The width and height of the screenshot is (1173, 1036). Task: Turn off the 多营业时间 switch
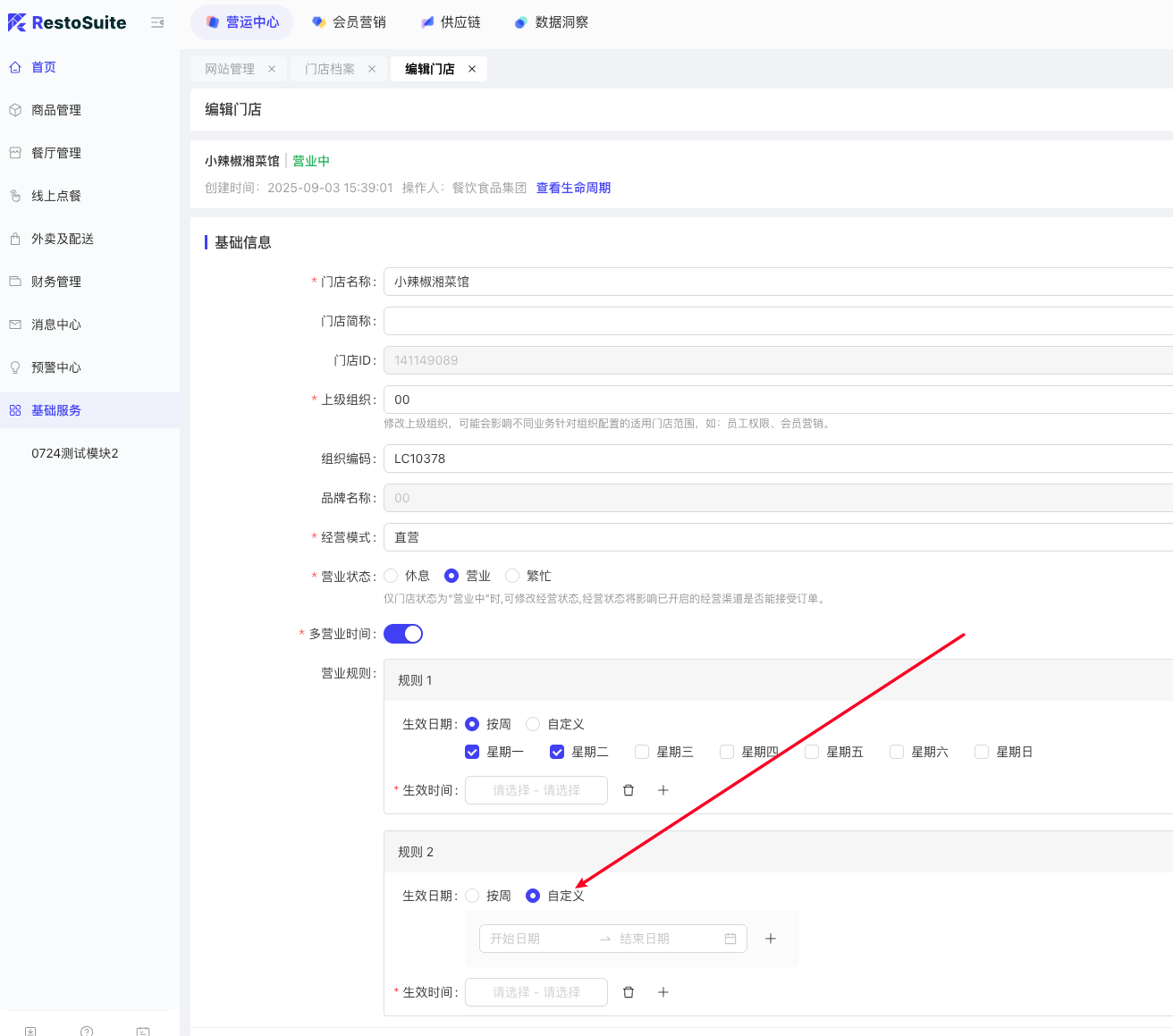[x=403, y=634]
